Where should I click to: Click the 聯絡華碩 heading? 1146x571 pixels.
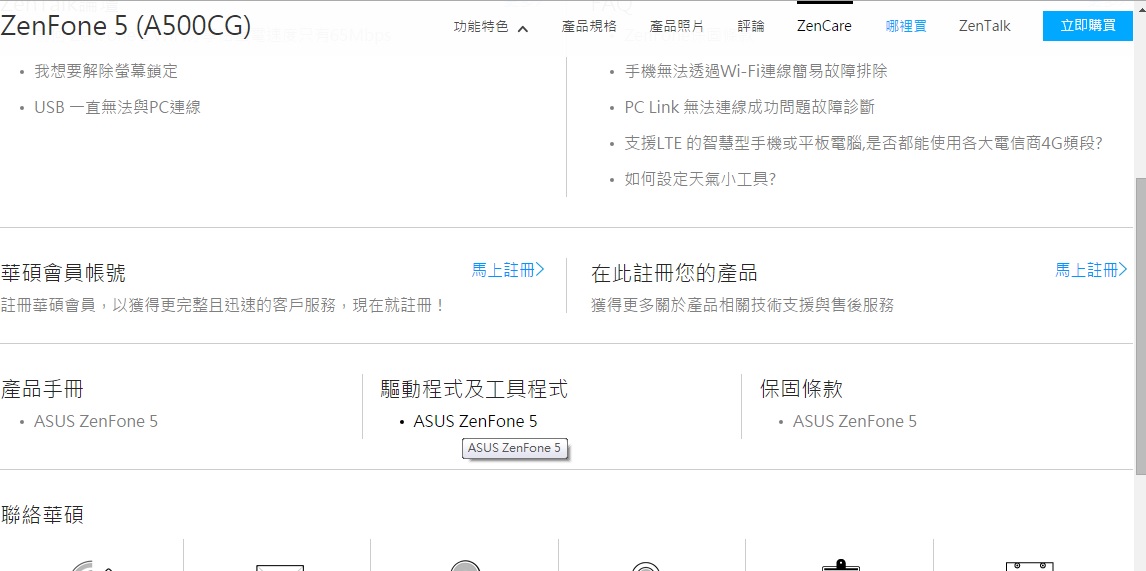pos(42,515)
